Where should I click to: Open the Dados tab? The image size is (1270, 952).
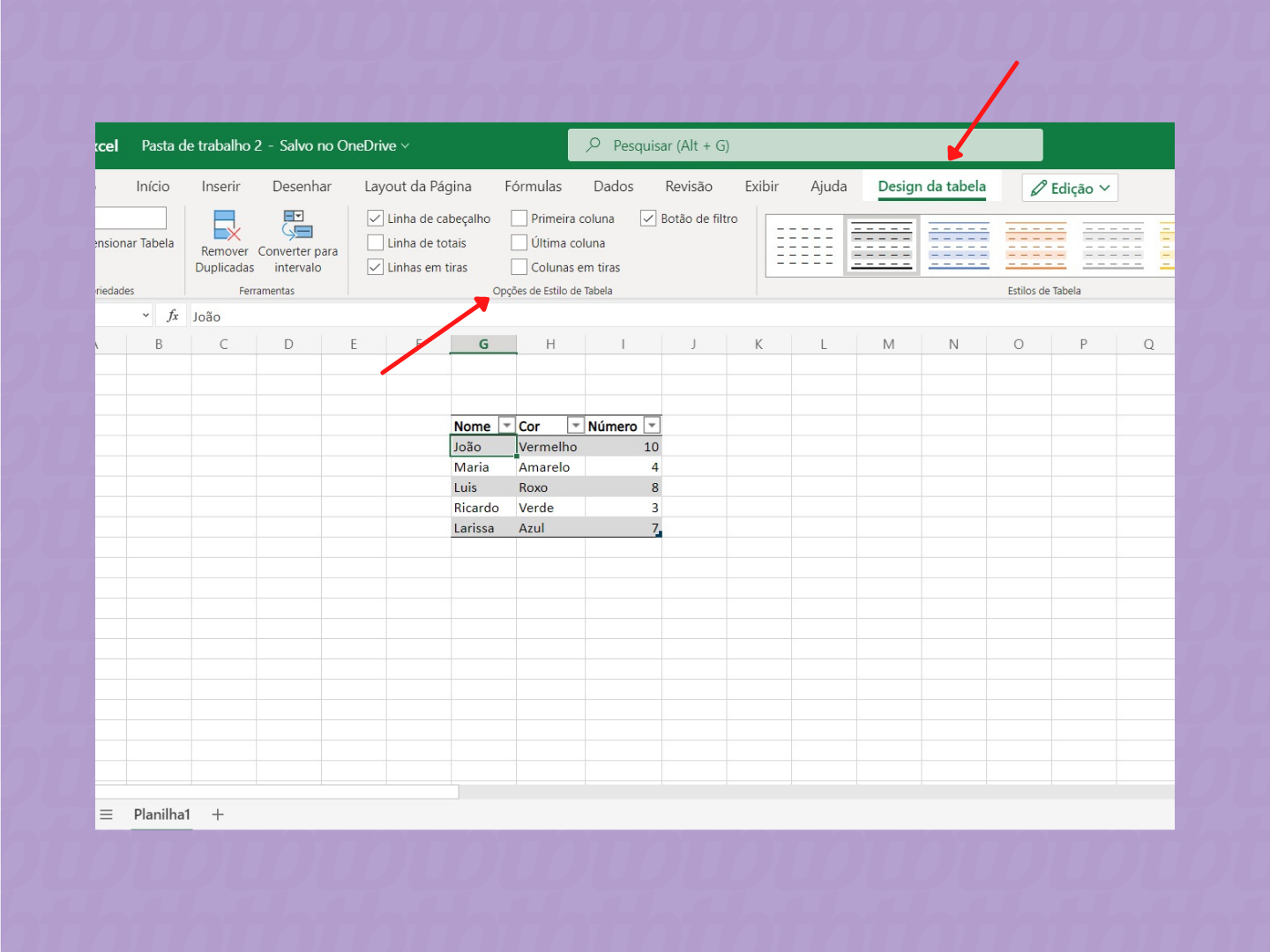coord(613,186)
